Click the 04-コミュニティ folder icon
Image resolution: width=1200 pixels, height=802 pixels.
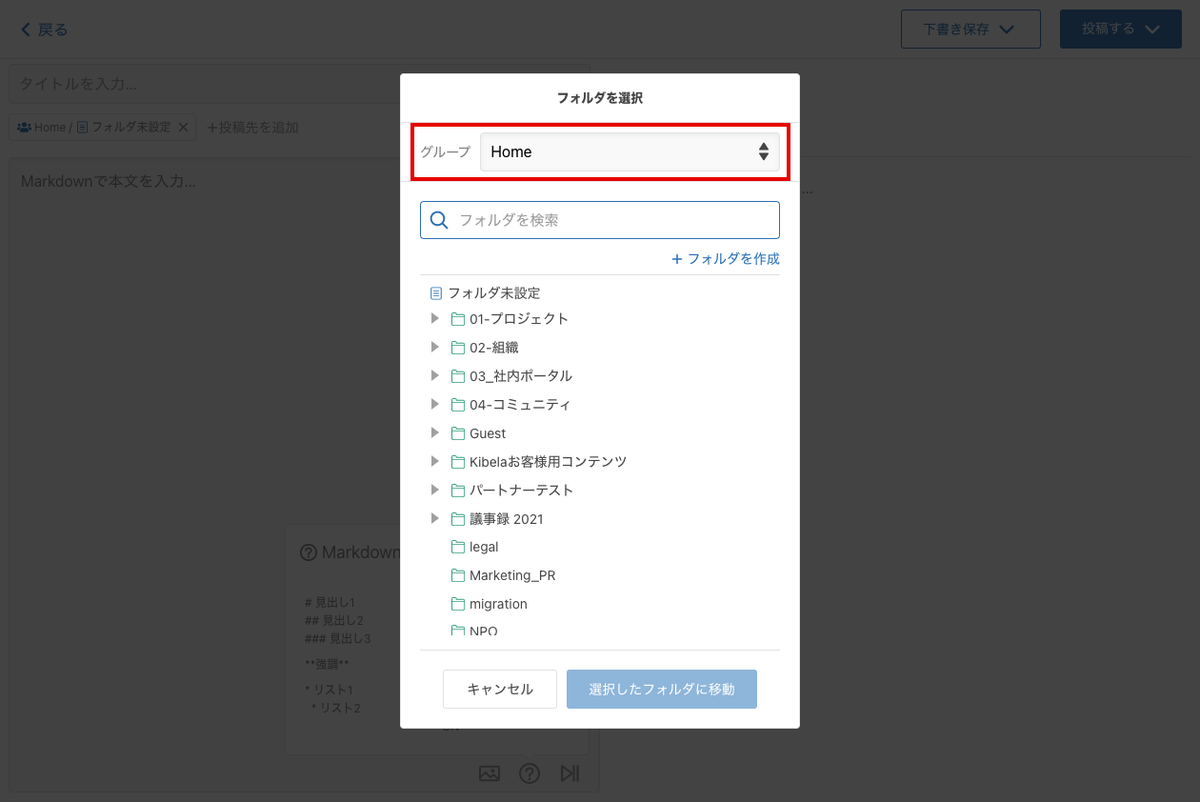458,405
